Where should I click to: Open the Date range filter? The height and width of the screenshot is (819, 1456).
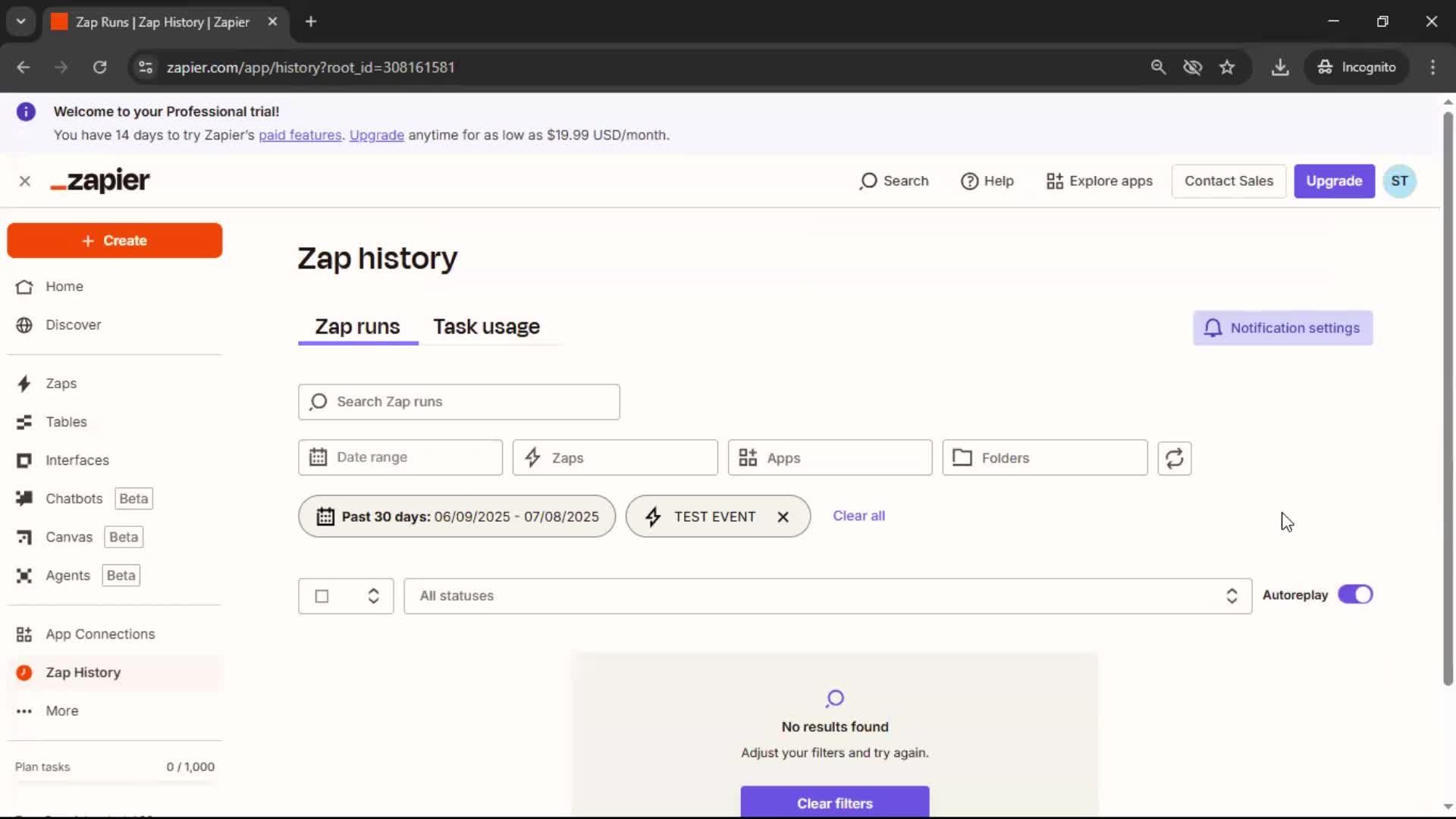point(400,458)
